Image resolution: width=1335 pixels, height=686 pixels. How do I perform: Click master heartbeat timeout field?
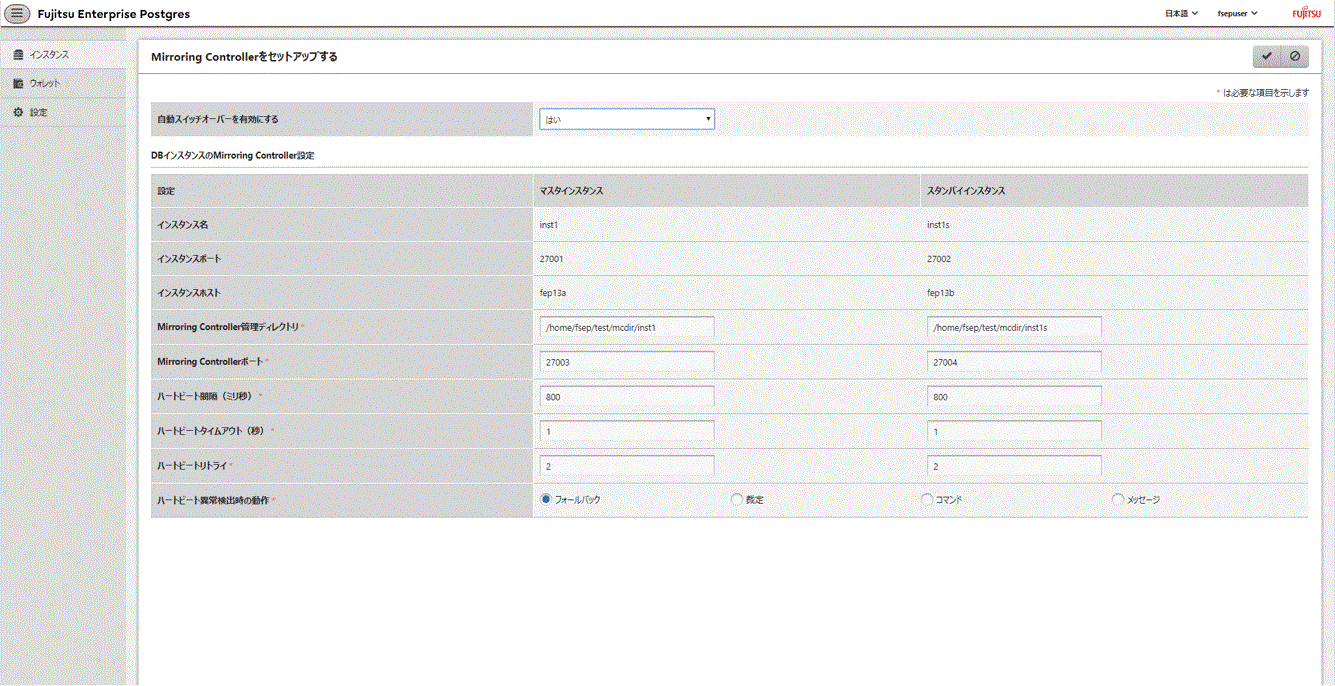pyautogui.click(x=627, y=431)
